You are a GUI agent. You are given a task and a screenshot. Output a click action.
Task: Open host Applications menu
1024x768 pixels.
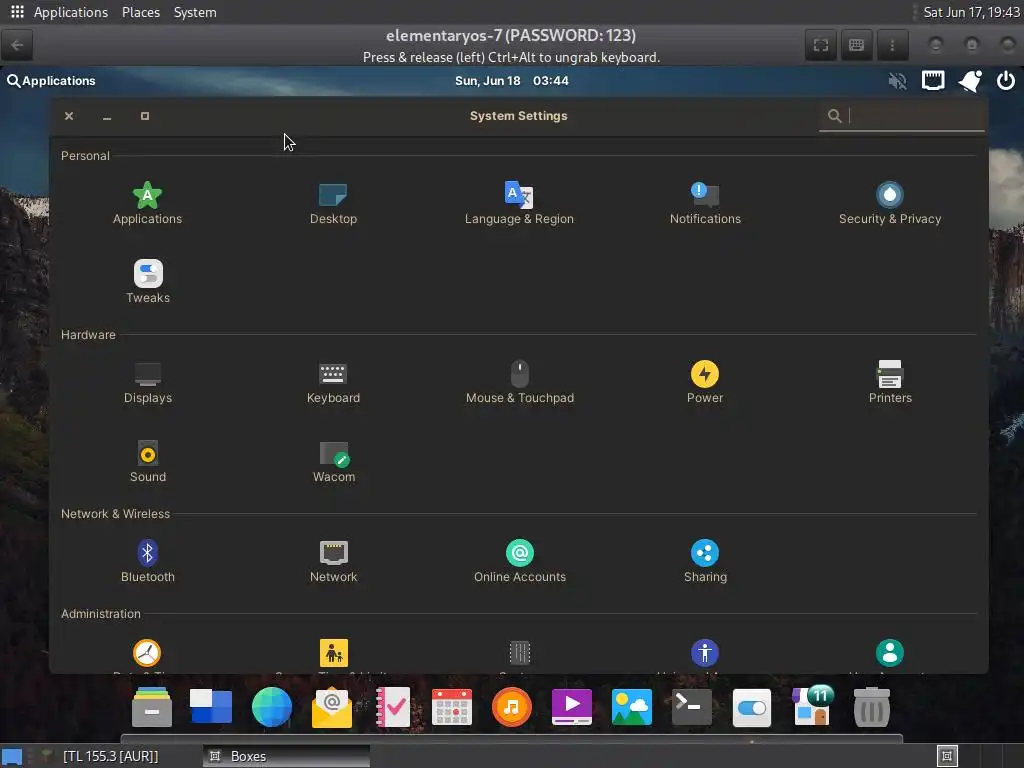click(x=71, y=12)
